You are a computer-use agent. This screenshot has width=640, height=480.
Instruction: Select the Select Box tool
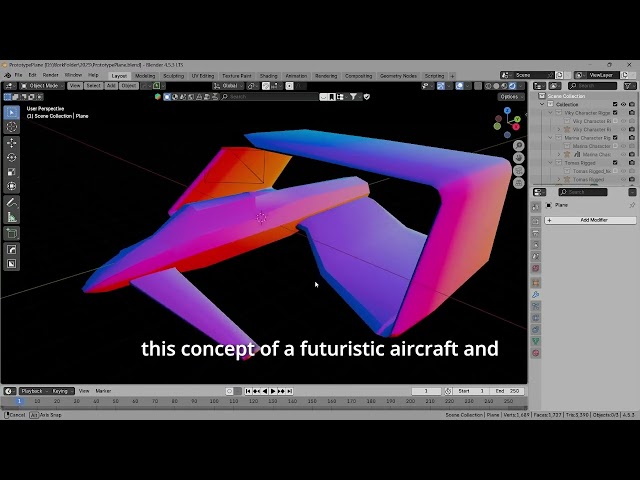tap(11, 113)
